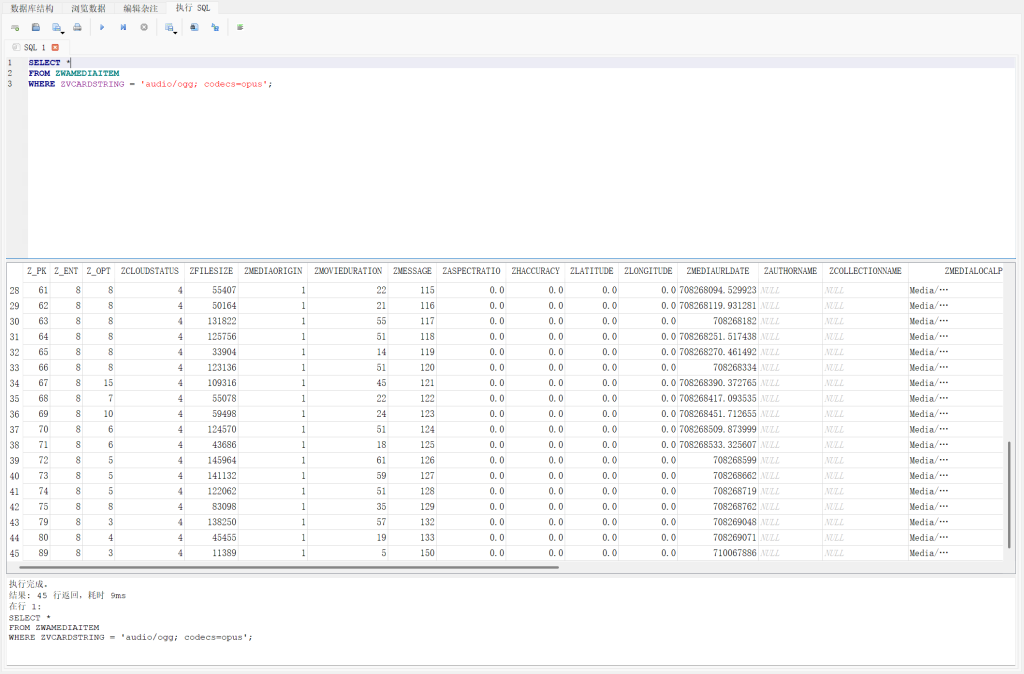The width and height of the screenshot is (1024, 674).
Task: Click the ZFILESIZE column header
Action: point(210,271)
